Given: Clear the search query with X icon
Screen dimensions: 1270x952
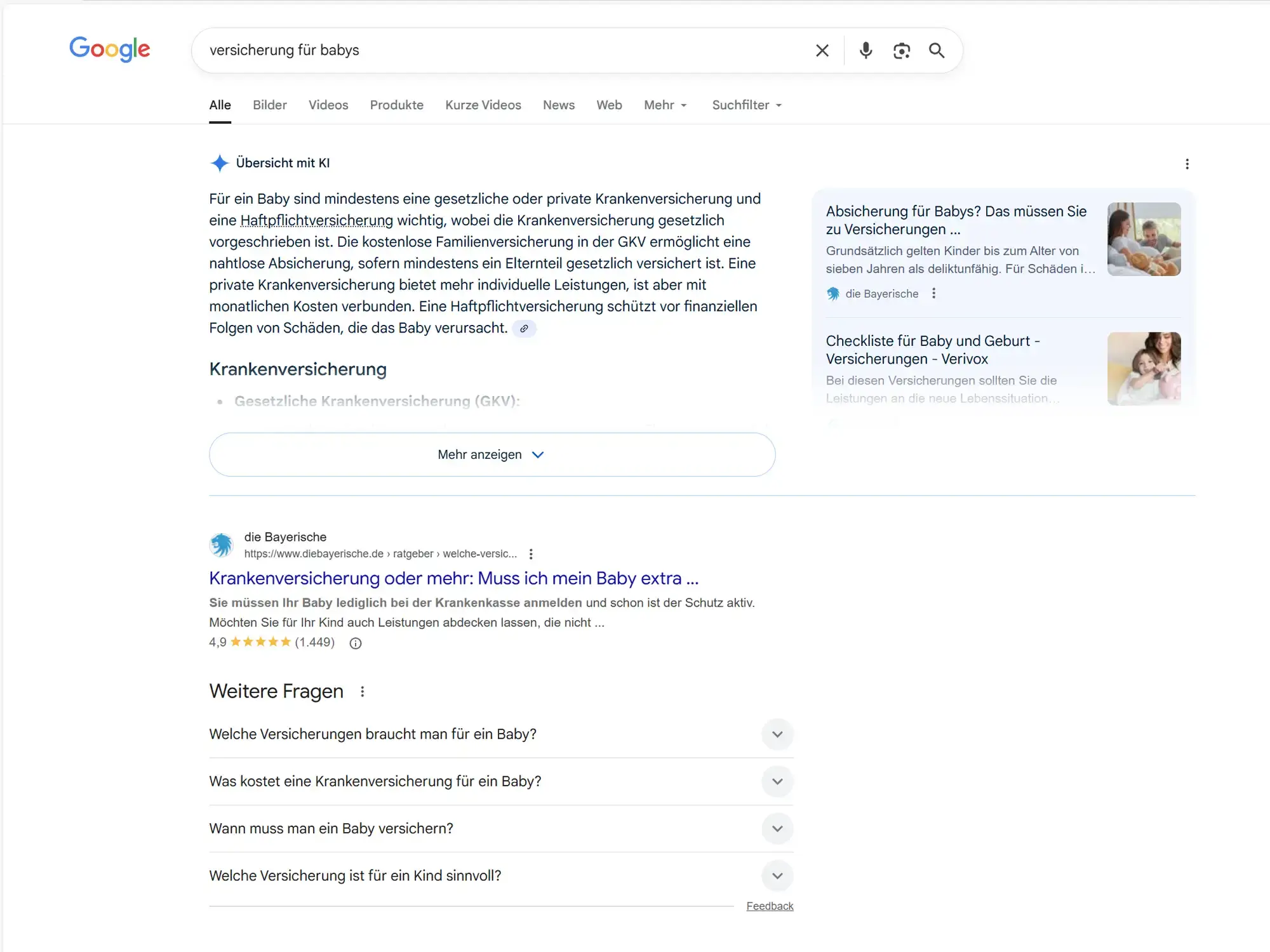Looking at the screenshot, I should (x=822, y=51).
